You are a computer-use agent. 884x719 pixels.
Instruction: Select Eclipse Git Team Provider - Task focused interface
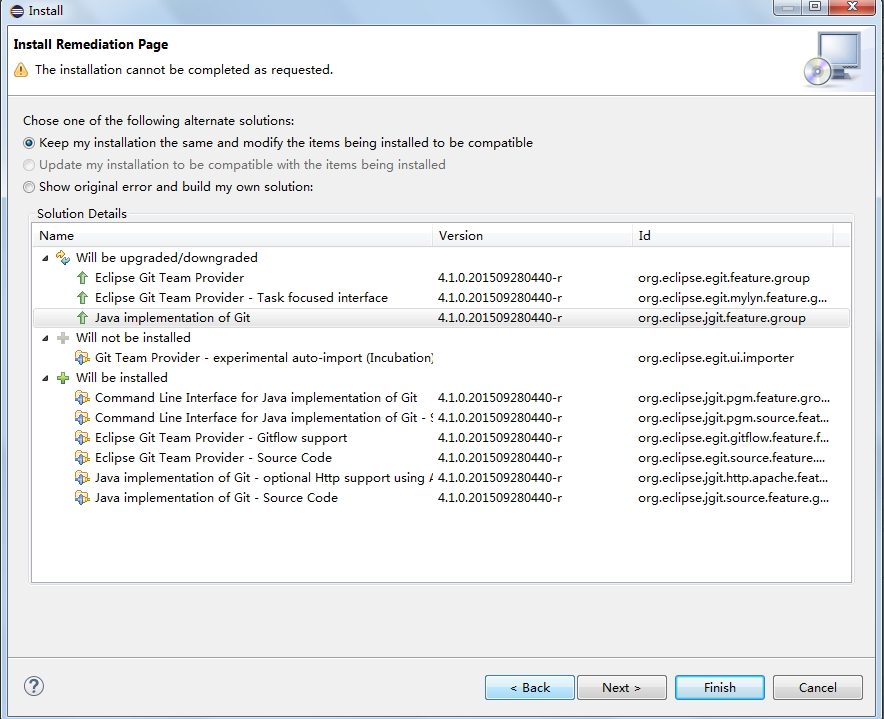pos(441,298)
